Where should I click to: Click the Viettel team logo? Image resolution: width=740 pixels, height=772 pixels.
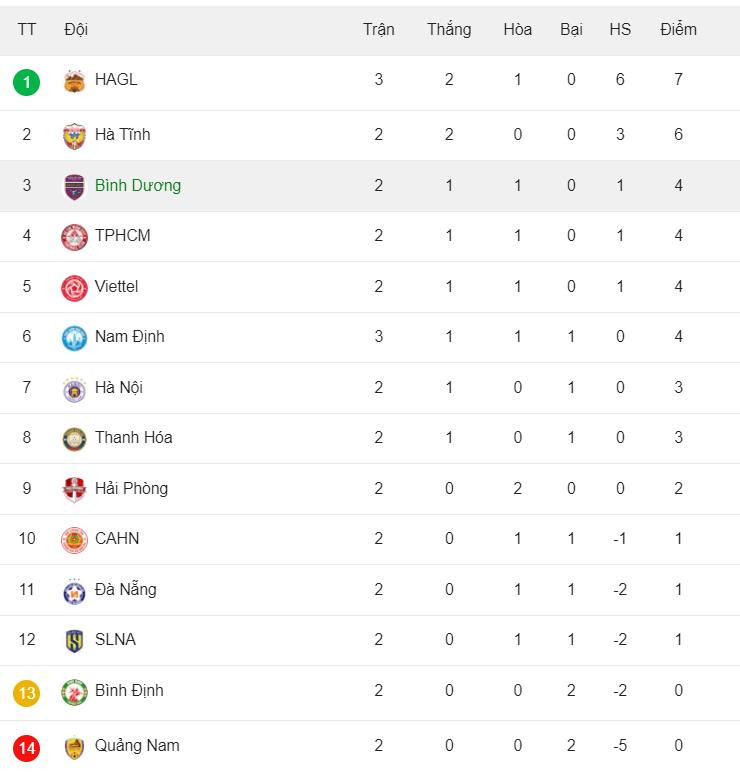click(x=74, y=287)
